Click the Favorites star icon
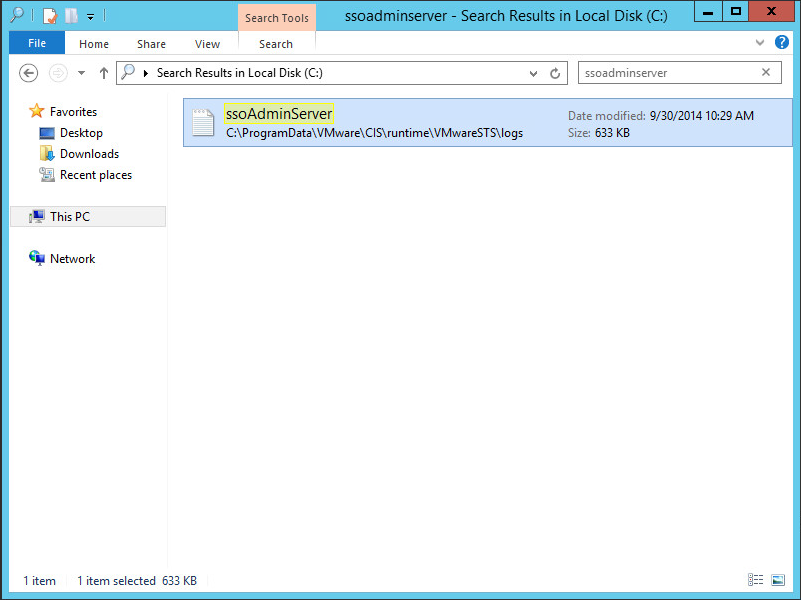The image size is (801, 600). tap(37, 111)
